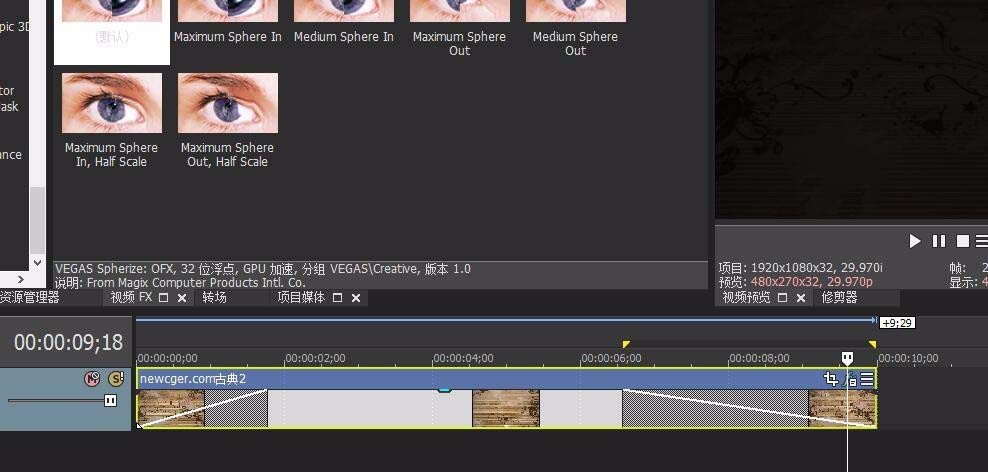Image resolution: width=988 pixels, height=472 pixels.
Task: Click the 预览 480x270x32 info line
Action: [x=796, y=282]
